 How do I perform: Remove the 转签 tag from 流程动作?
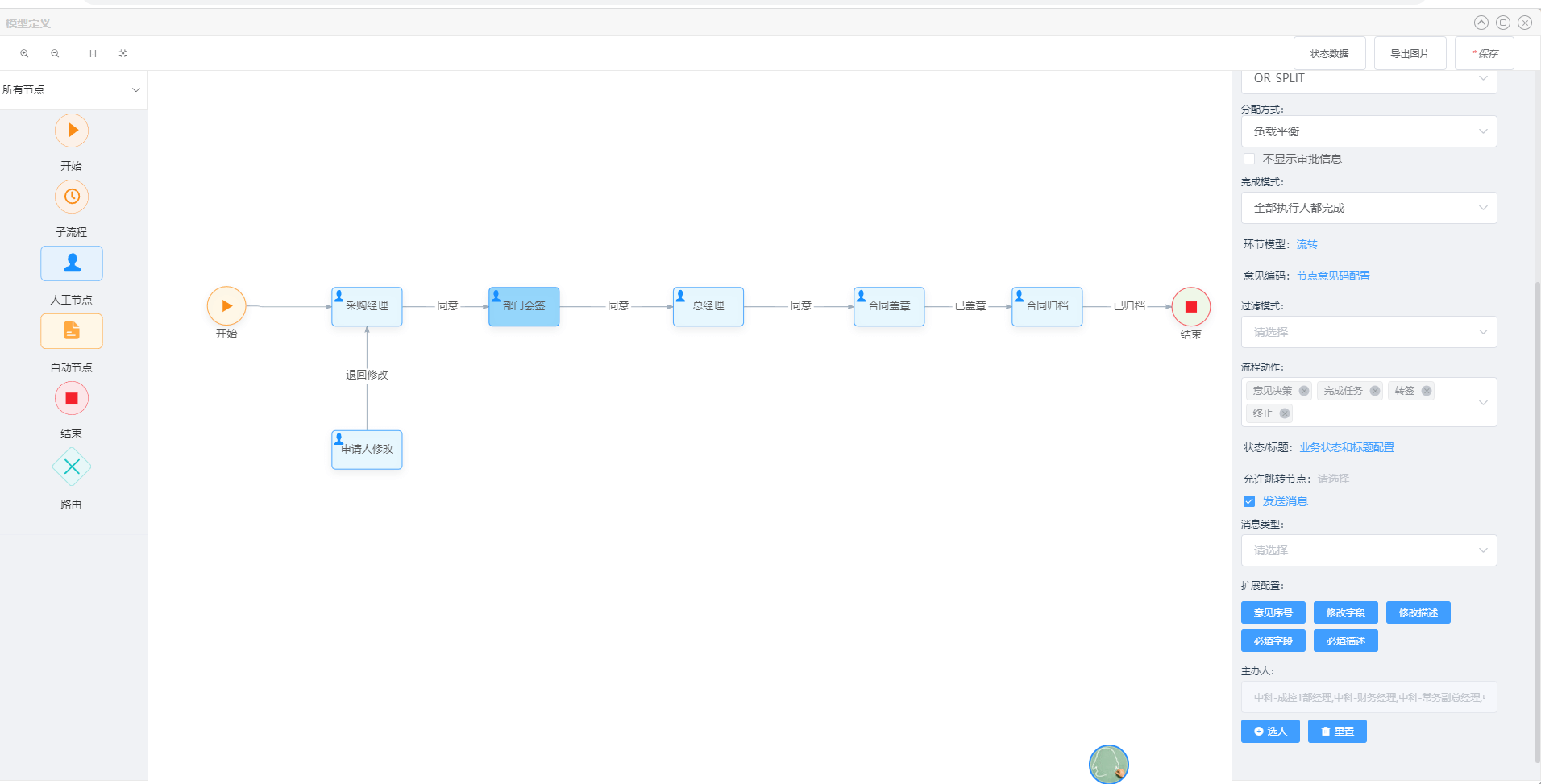click(x=1427, y=391)
